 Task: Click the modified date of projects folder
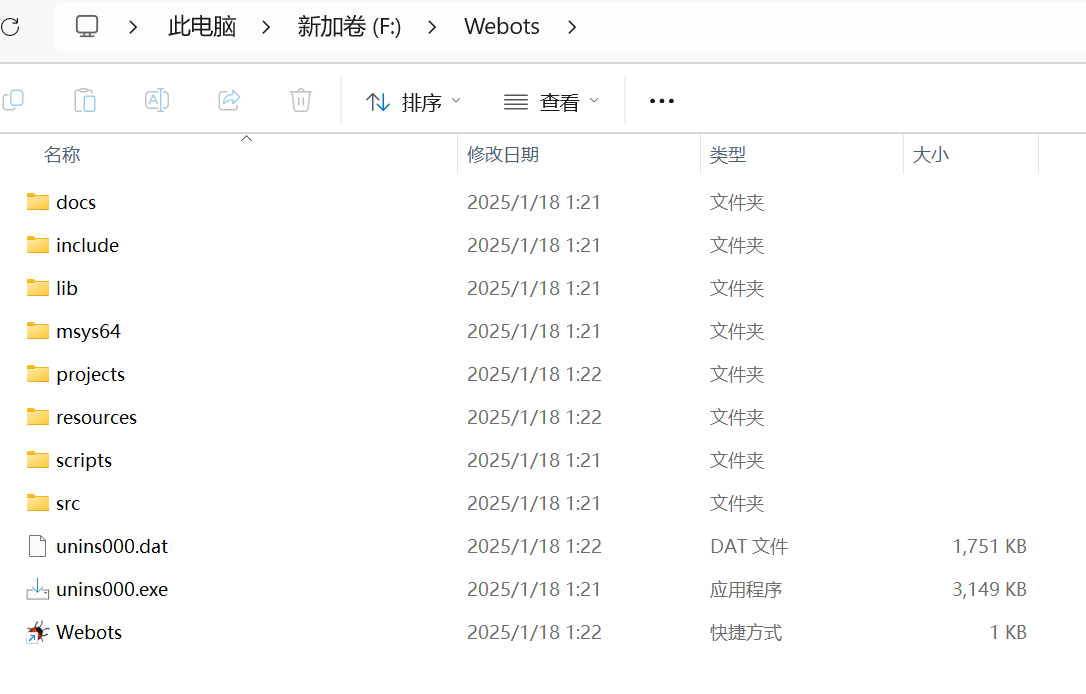pos(534,374)
